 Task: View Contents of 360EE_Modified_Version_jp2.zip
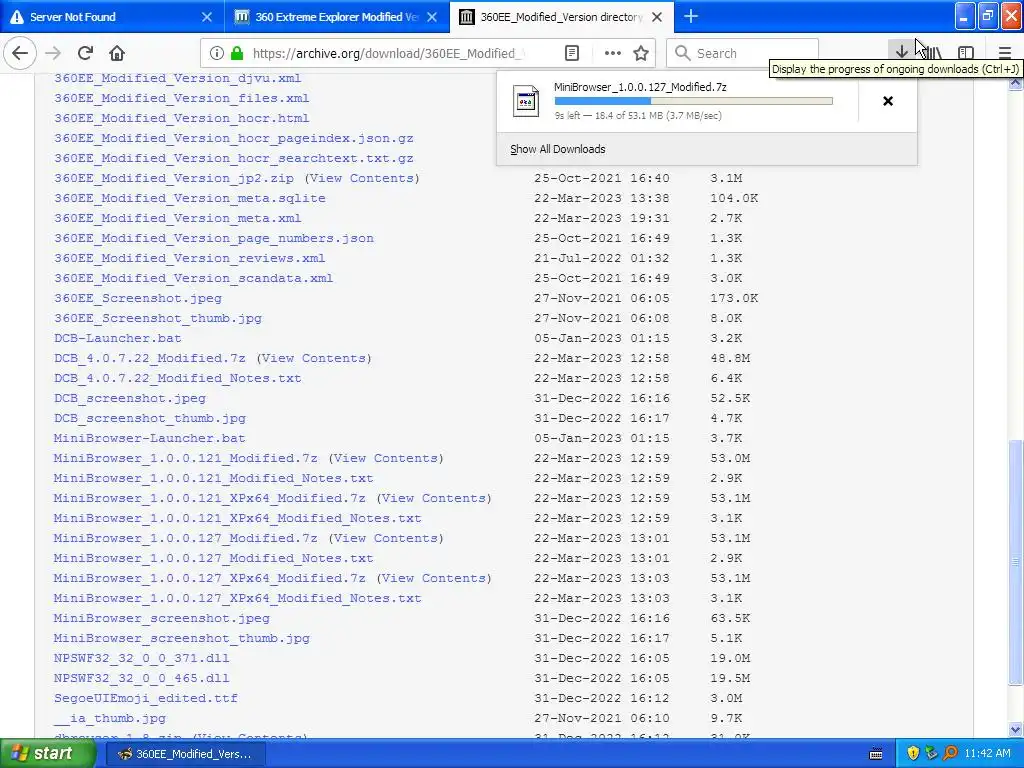[x=362, y=178]
